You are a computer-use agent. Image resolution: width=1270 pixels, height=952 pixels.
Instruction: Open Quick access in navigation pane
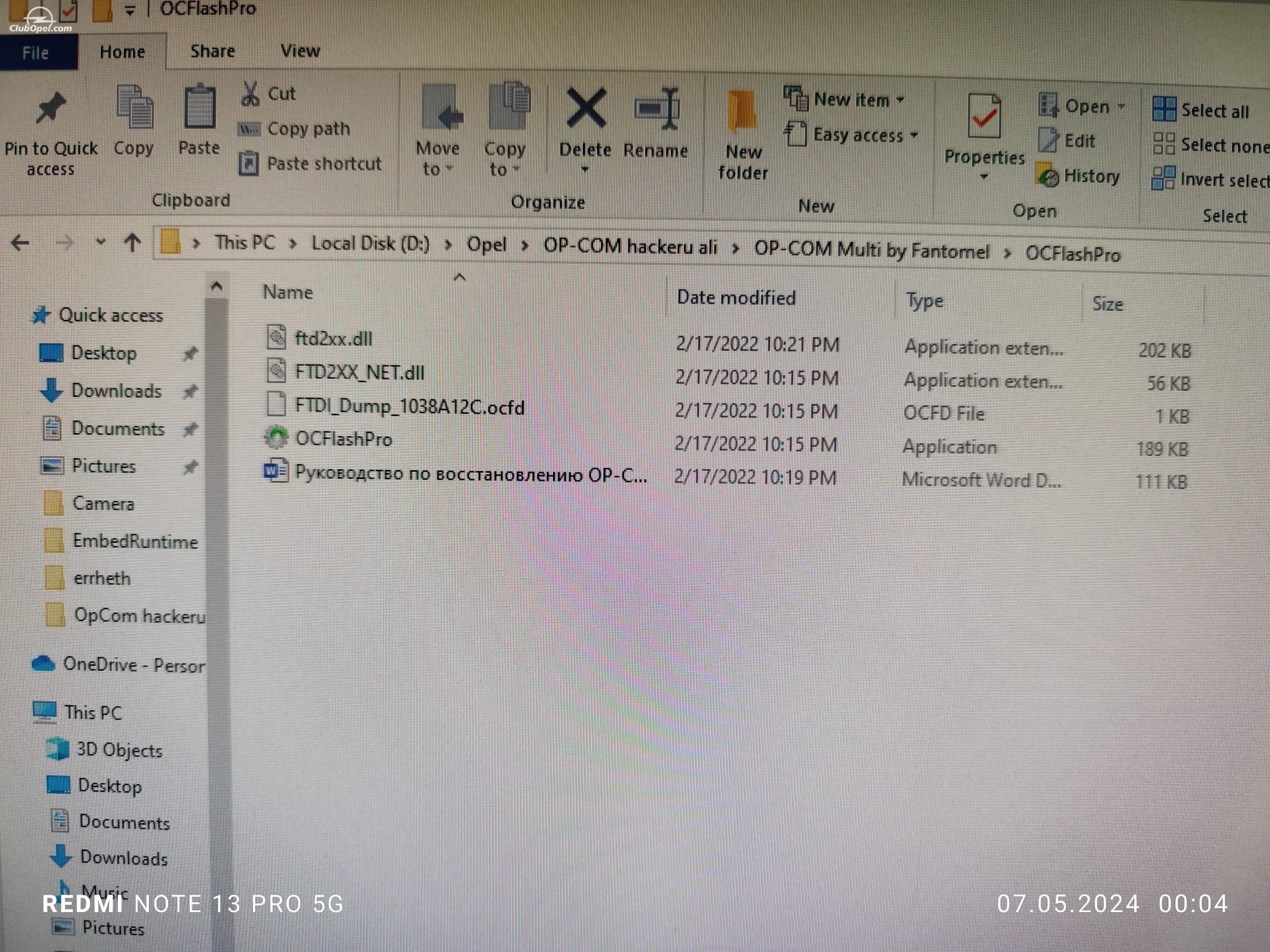110,315
